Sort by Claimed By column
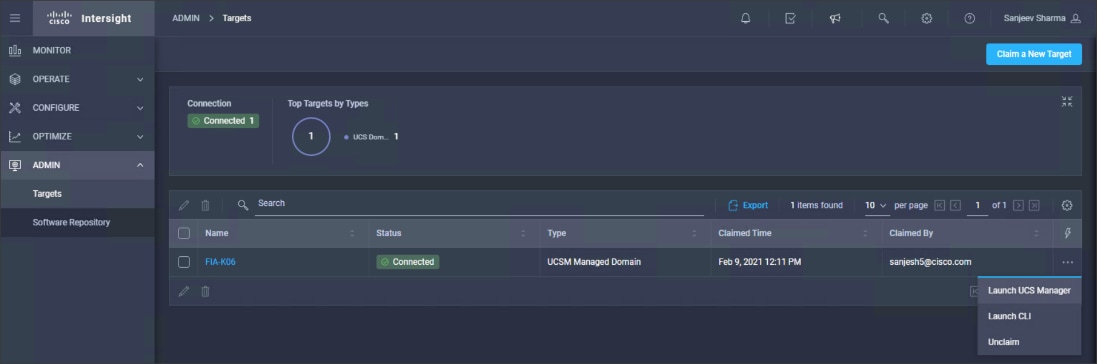The width and height of the screenshot is (1097, 364). pyautogui.click(x=1036, y=233)
